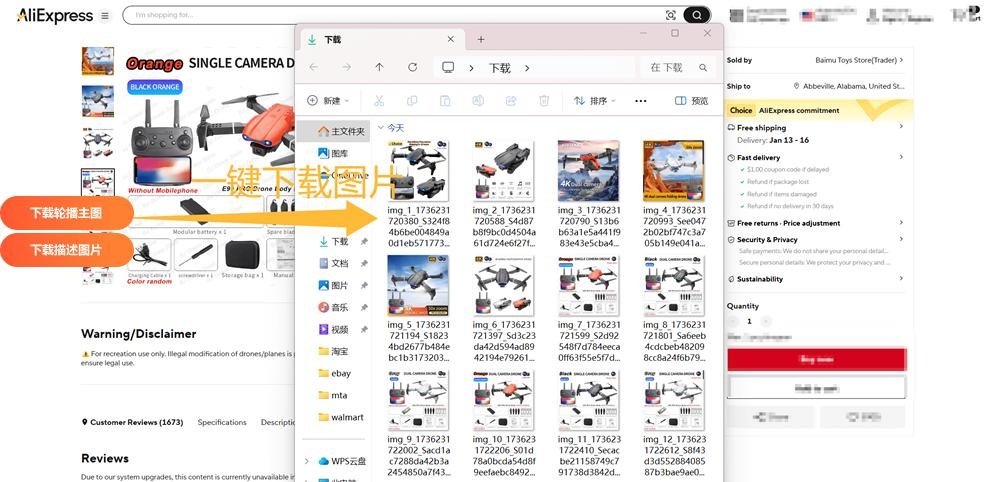Open the three-dot more options menu
Image resolution: width=988 pixels, height=482 pixels.
641,101
